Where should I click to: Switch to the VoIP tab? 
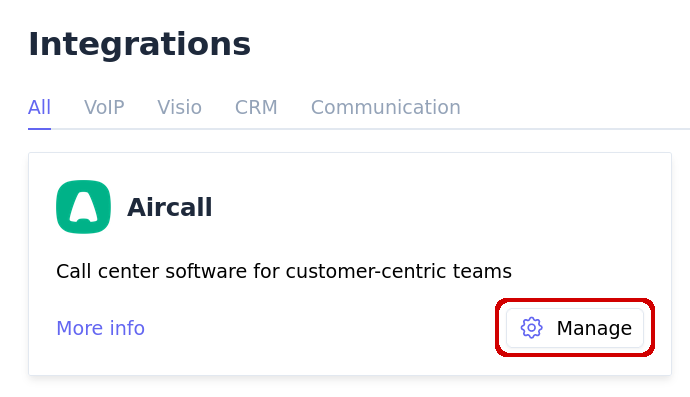pyautogui.click(x=104, y=107)
